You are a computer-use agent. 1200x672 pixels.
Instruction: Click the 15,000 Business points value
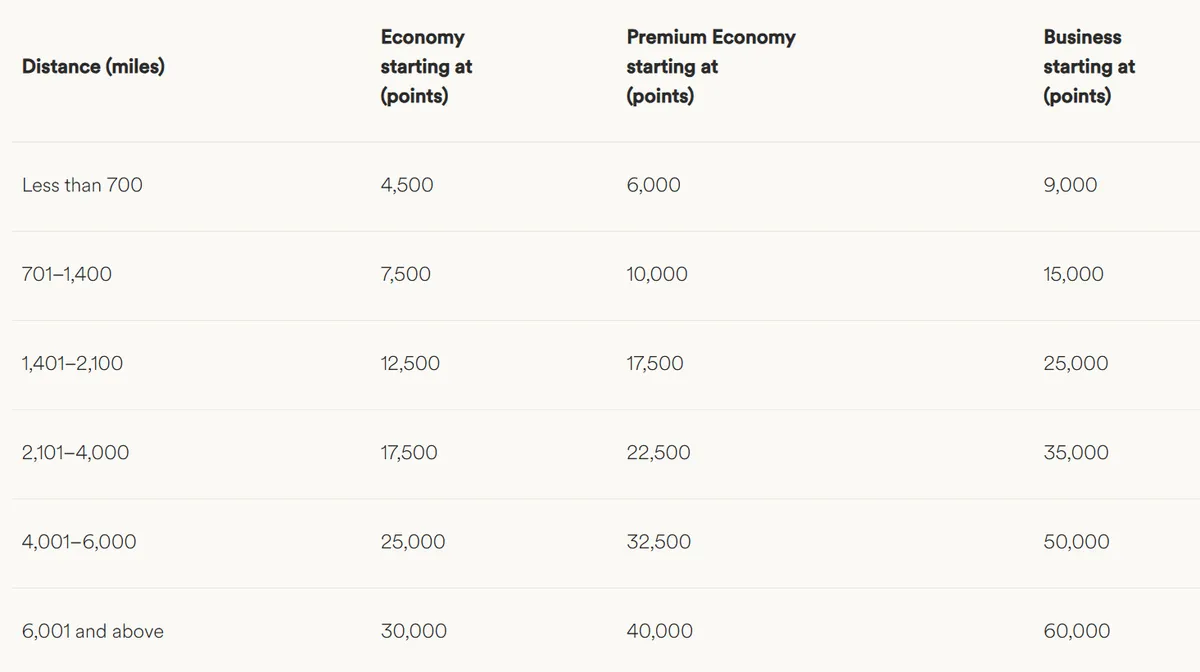(x=1073, y=274)
